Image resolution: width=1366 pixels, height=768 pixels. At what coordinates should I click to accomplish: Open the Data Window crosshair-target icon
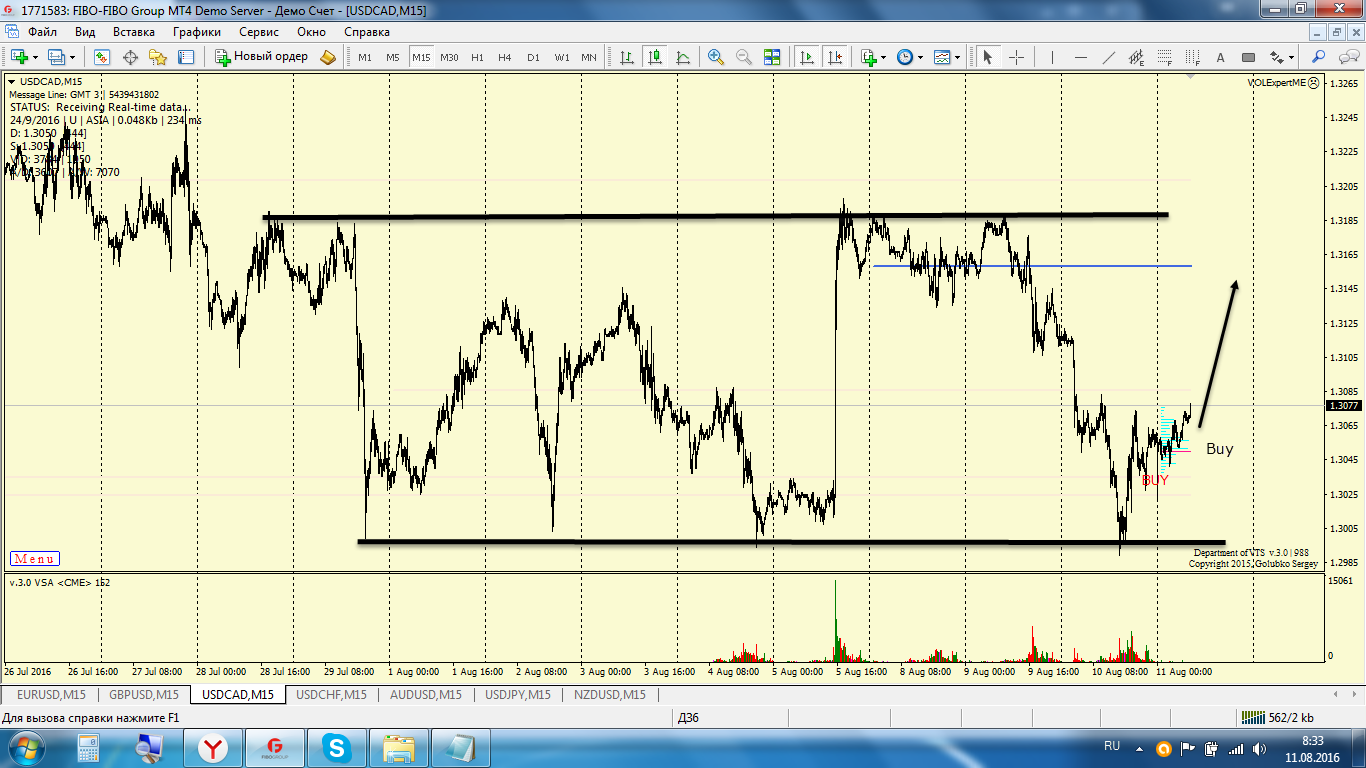click(x=130, y=57)
